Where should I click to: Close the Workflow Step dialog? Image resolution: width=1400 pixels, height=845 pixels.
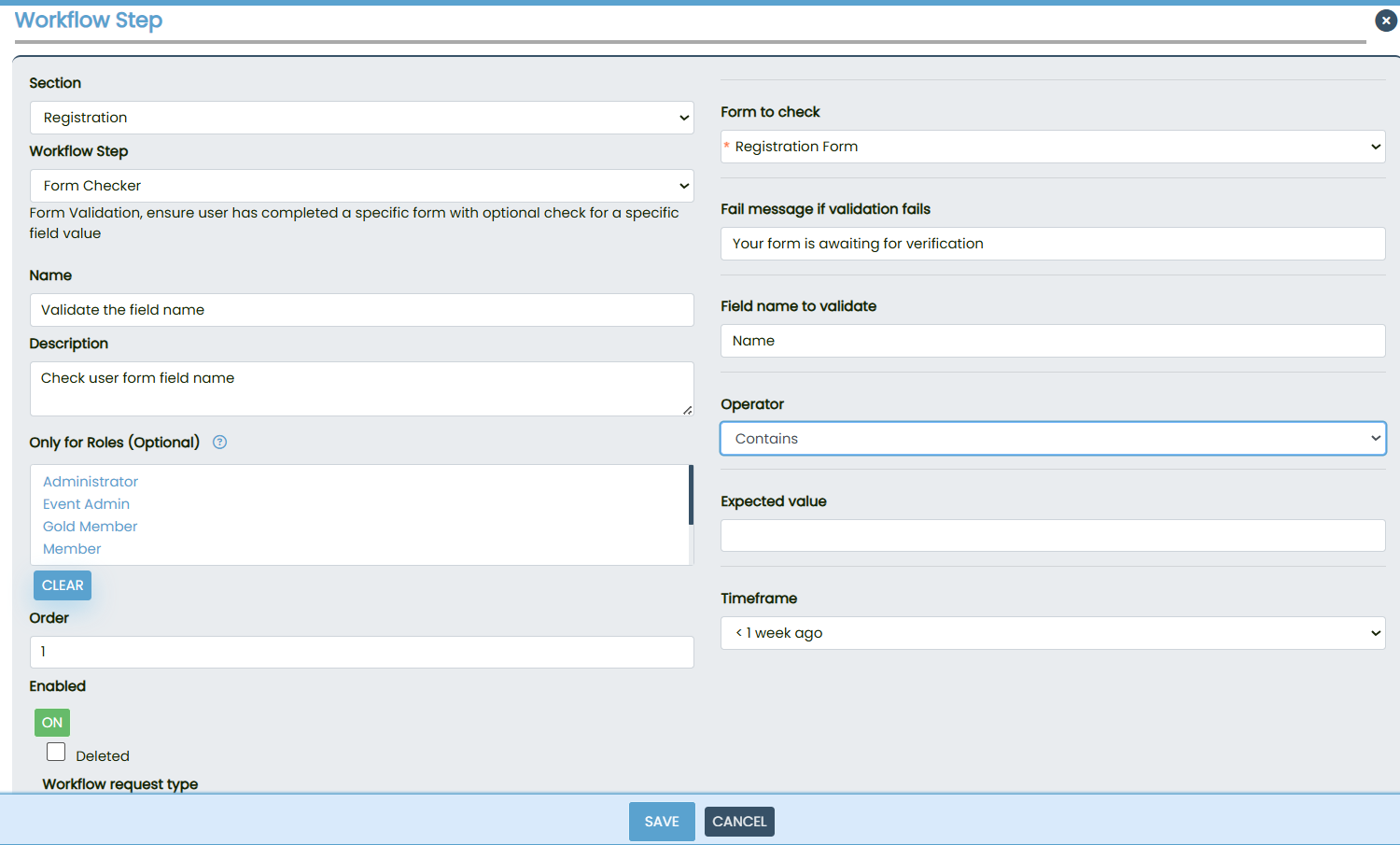(x=1386, y=21)
